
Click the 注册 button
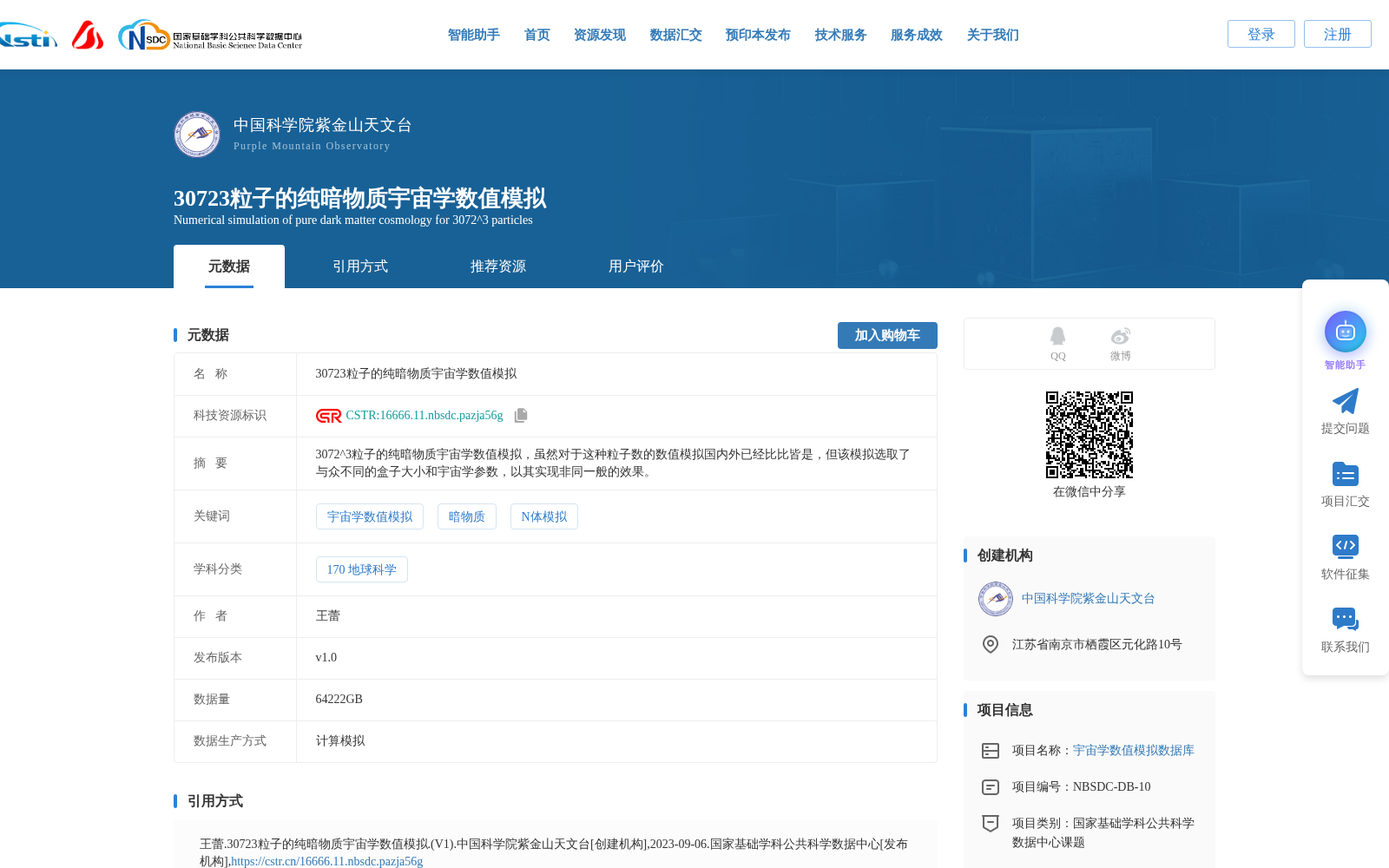click(1338, 34)
